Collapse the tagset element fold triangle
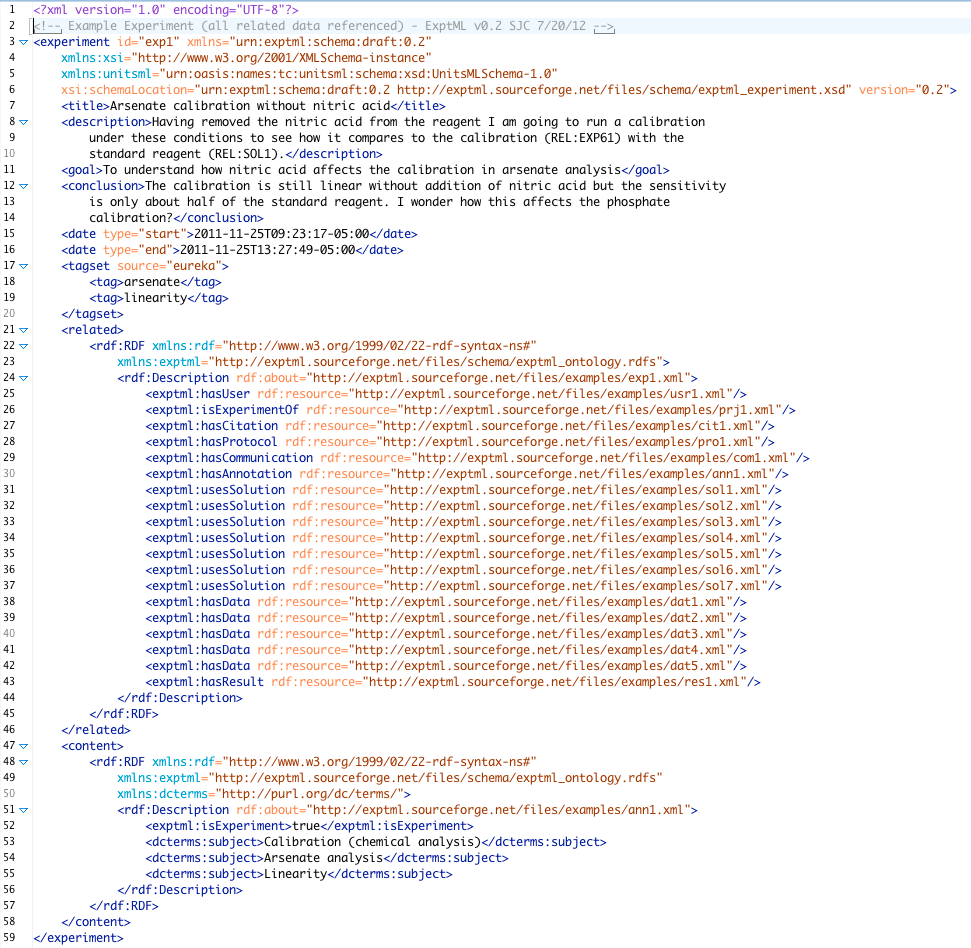Screen dimensions: 971x948 (x=23, y=265)
